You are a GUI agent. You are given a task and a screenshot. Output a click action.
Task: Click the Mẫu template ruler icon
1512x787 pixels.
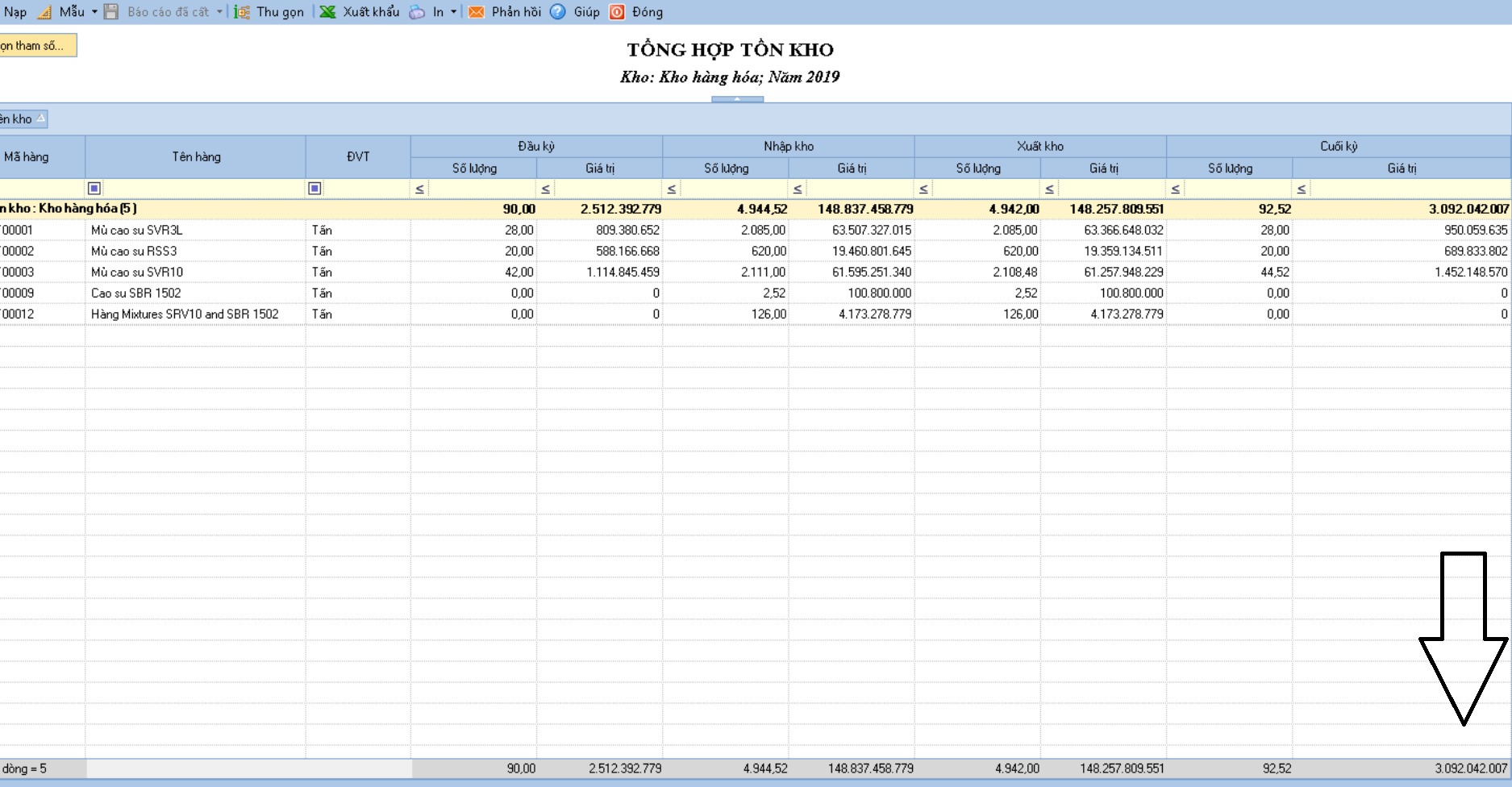click(x=45, y=12)
